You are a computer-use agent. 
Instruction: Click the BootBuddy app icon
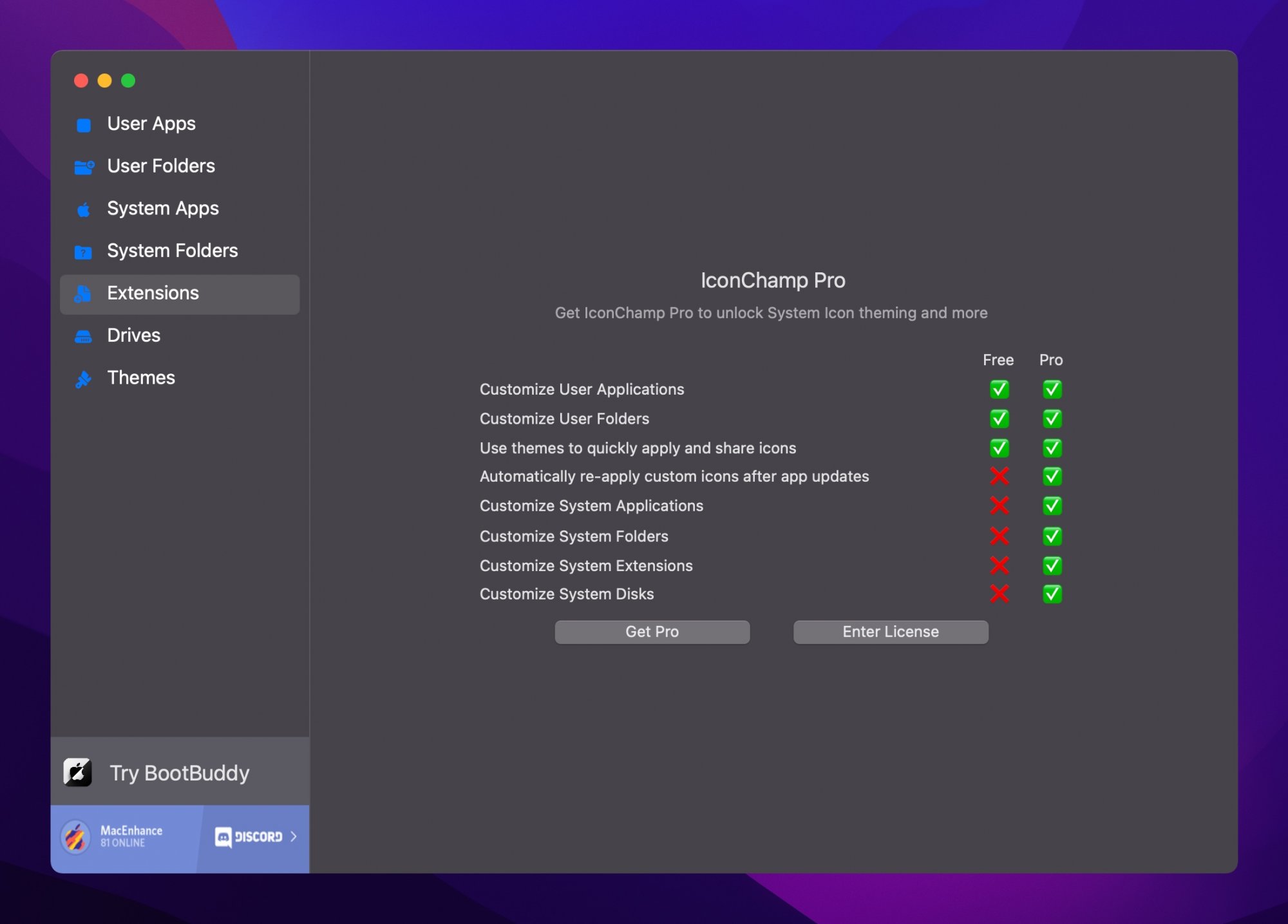tap(78, 772)
